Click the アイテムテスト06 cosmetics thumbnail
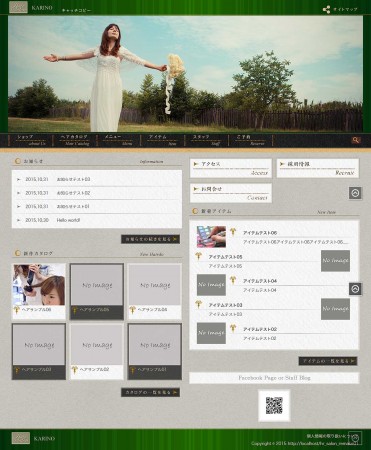Viewport: 371px width, 450px height. (x=211, y=237)
